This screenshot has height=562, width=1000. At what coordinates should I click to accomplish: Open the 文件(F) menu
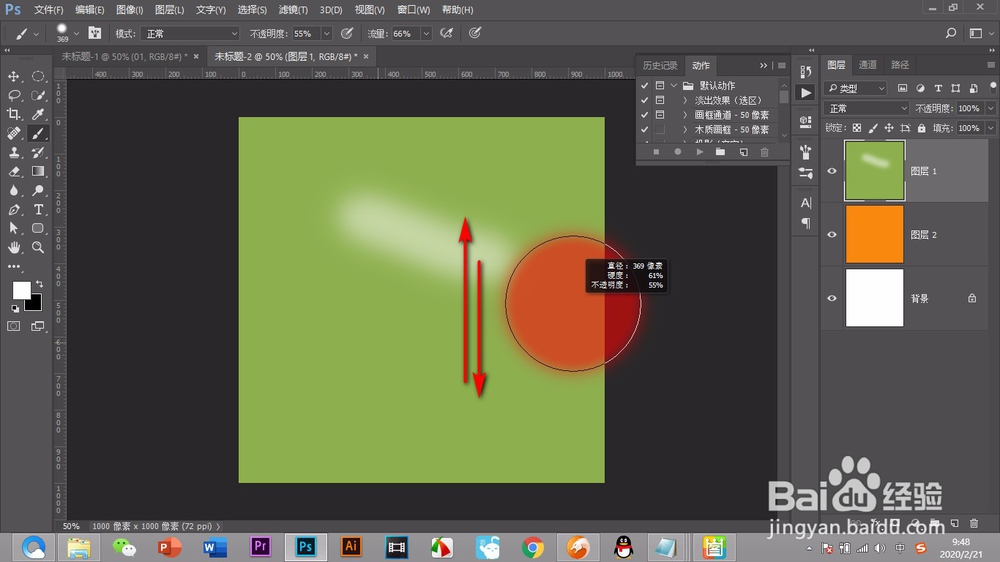coord(48,10)
